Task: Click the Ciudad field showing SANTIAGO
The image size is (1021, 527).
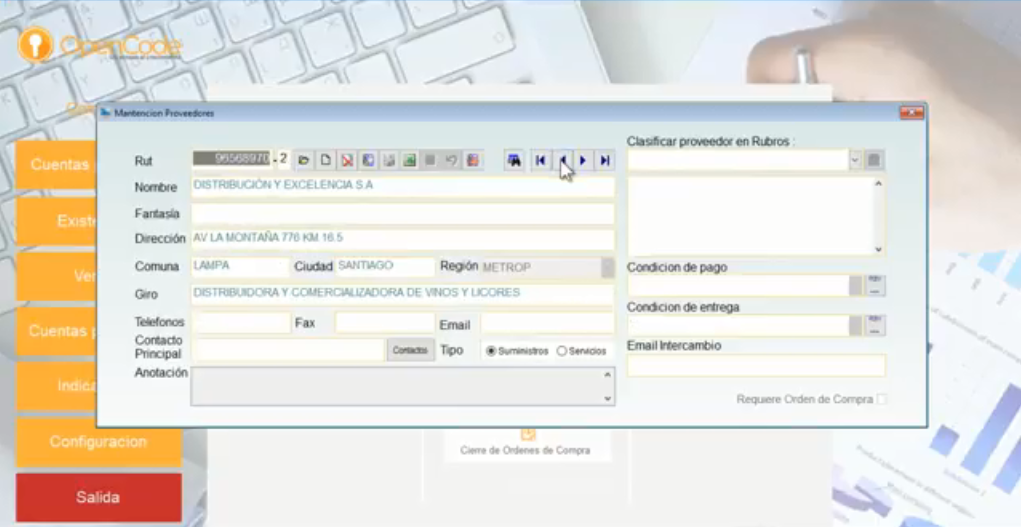Action: [385, 267]
